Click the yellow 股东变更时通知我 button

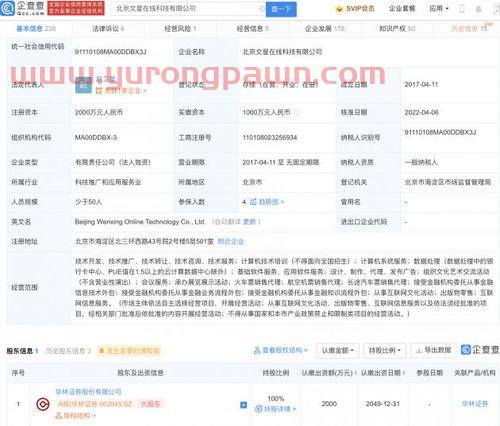pyautogui.click(x=129, y=351)
